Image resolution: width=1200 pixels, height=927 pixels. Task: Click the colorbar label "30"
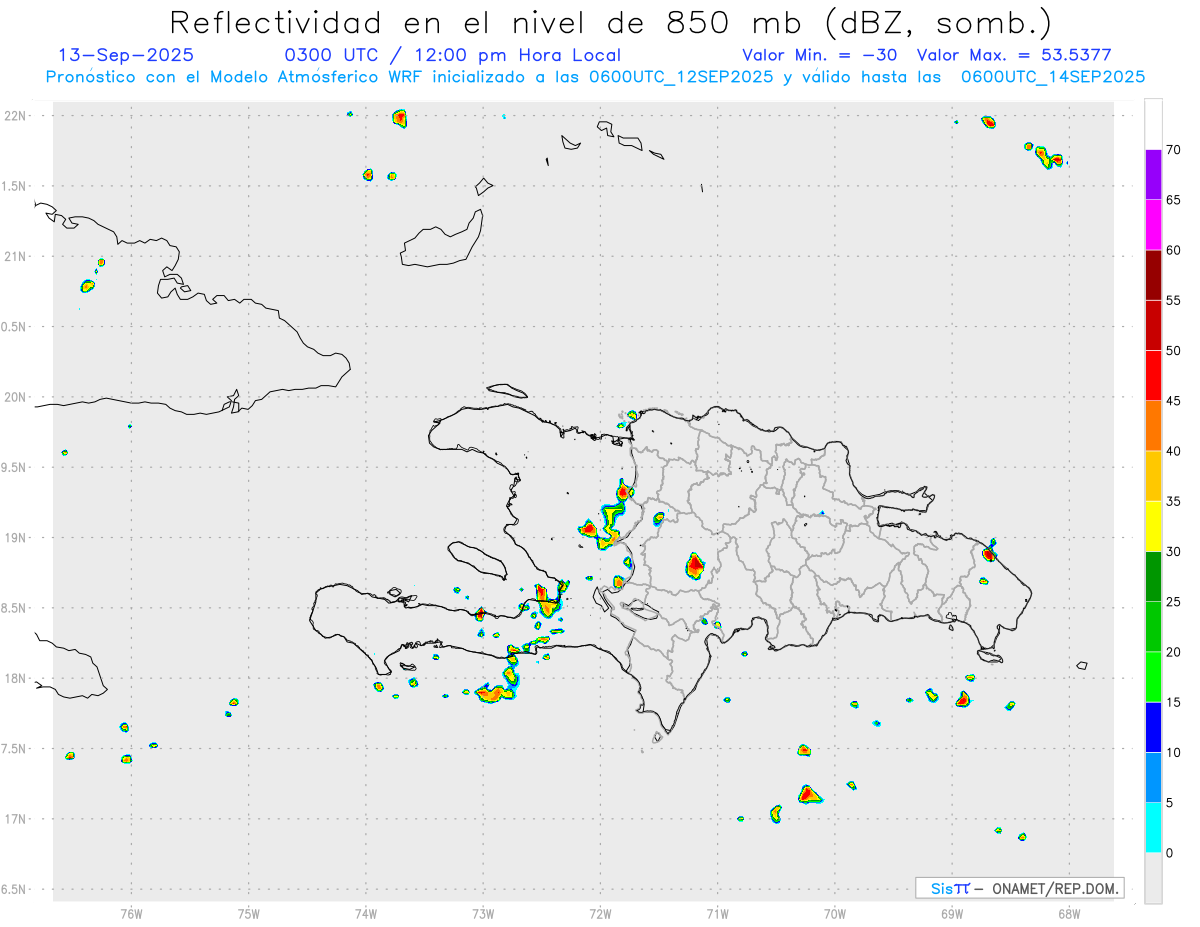point(1174,552)
